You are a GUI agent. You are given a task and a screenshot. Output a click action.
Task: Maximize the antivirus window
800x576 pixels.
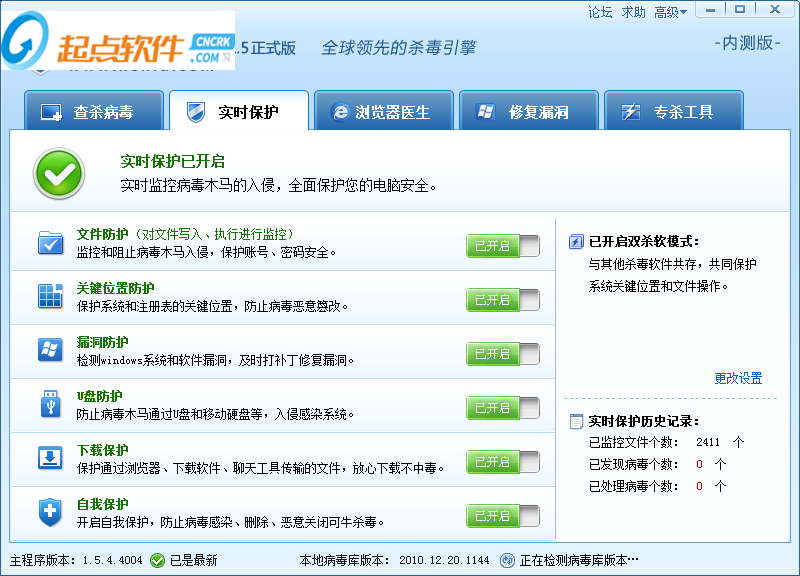pyautogui.click(x=740, y=9)
